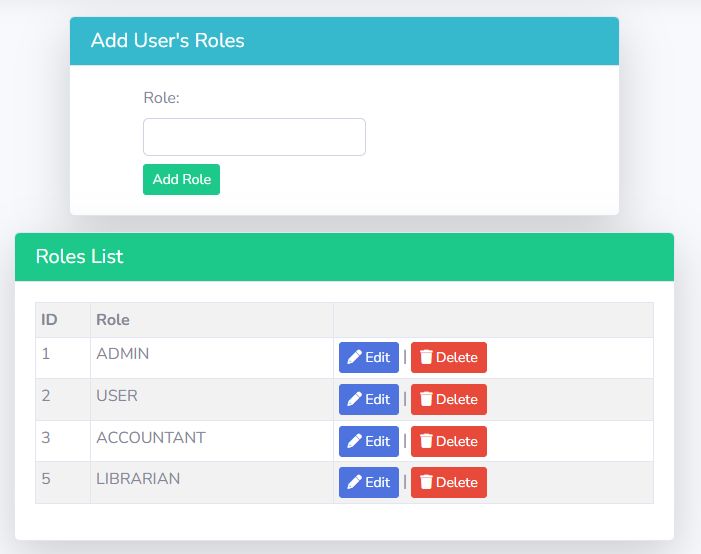Click the pencil icon in USER row
The width and height of the screenshot is (701, 554).
(354, 400)
